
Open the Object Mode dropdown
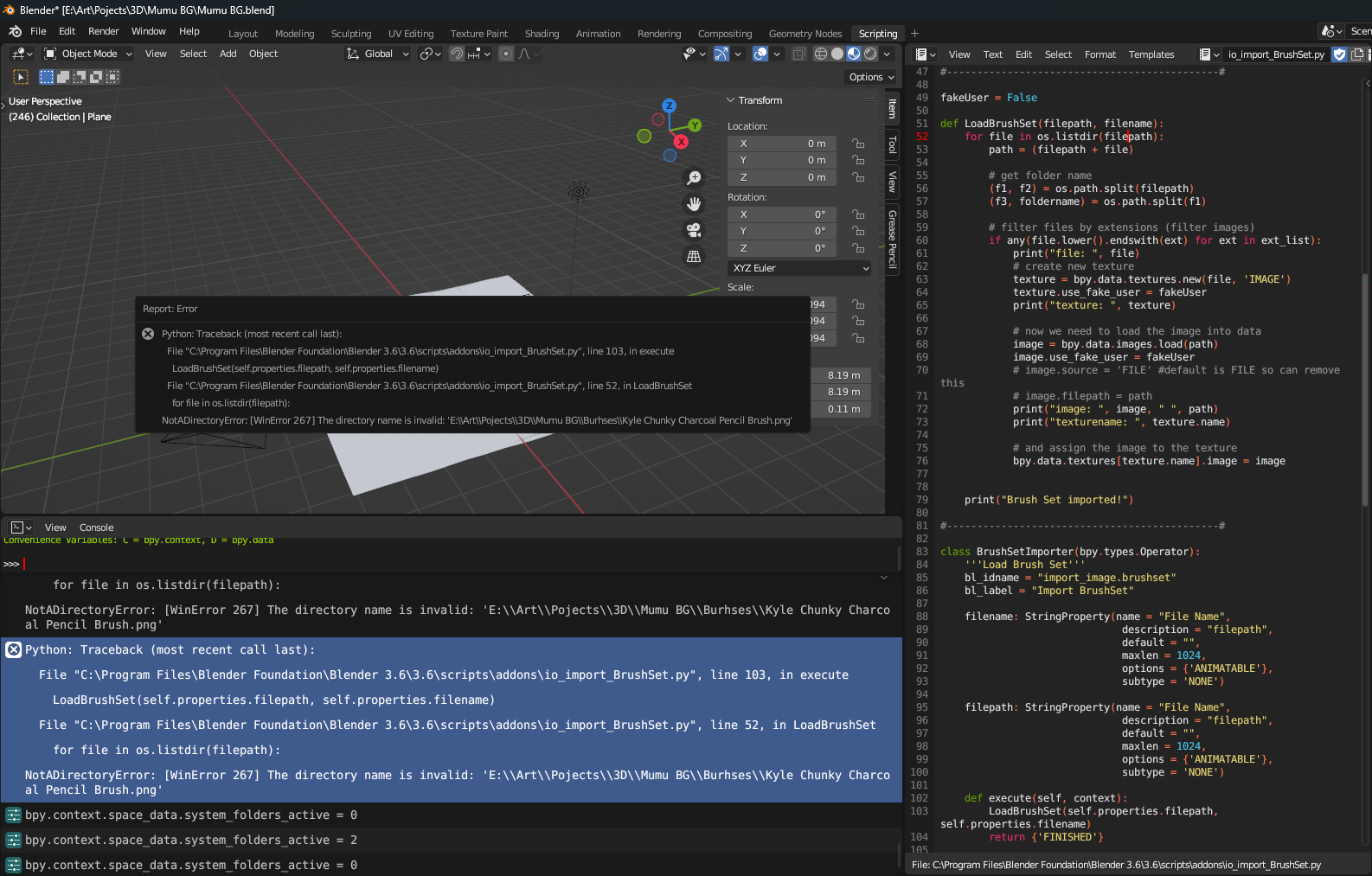(x=88, y=54)
